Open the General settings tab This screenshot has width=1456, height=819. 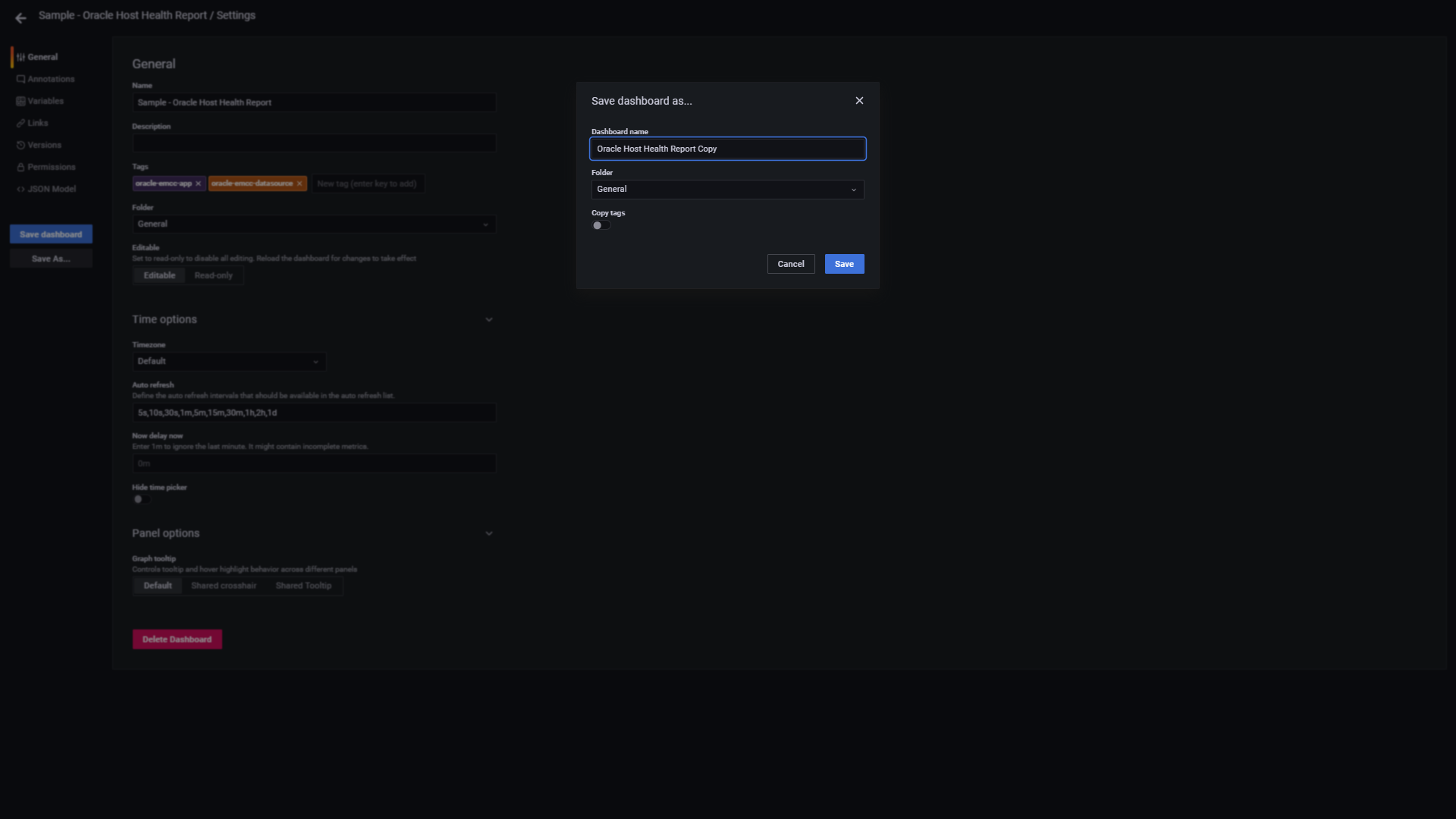[42, 57]
